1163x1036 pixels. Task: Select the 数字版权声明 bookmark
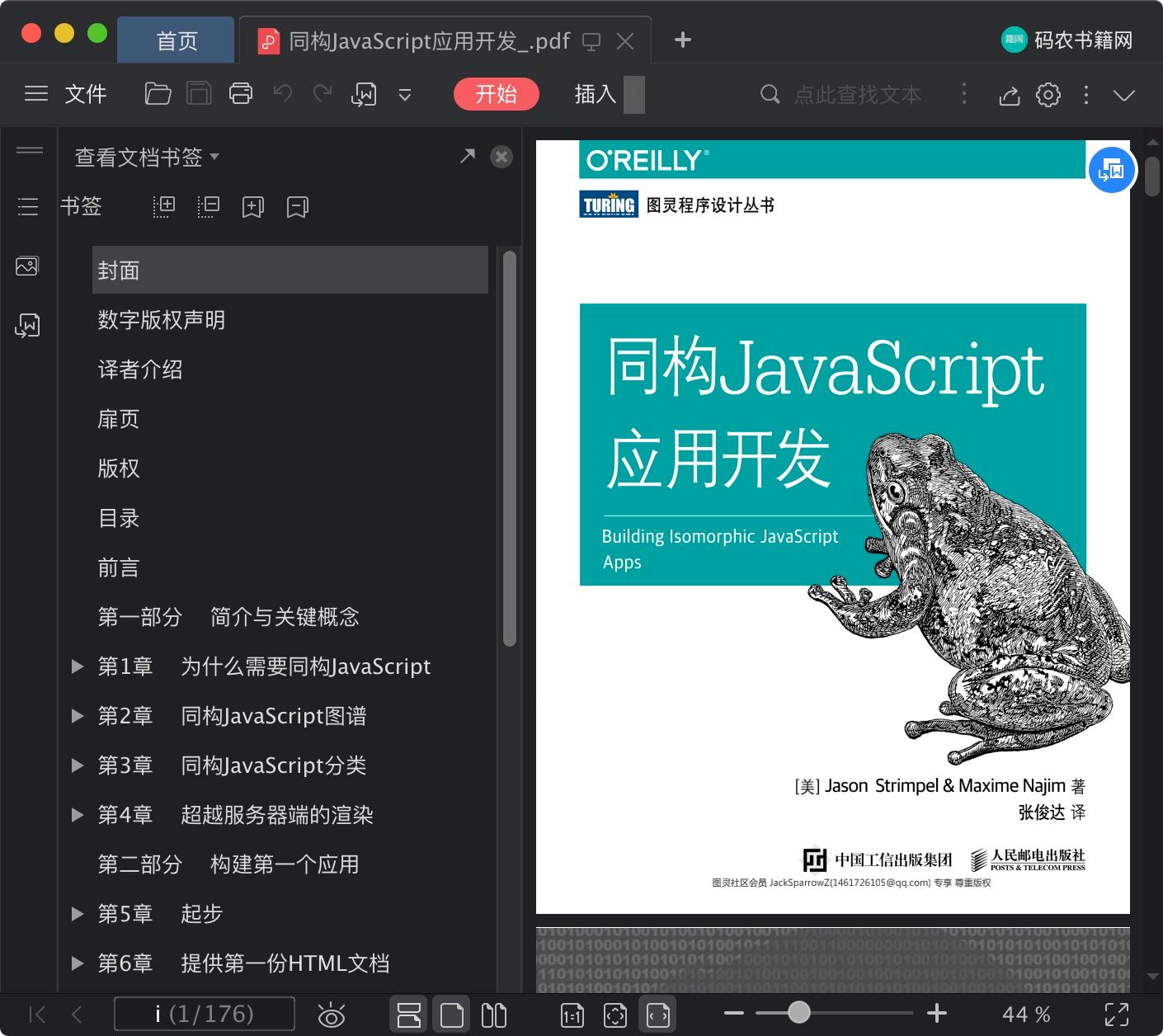click(x=161, y=319)
